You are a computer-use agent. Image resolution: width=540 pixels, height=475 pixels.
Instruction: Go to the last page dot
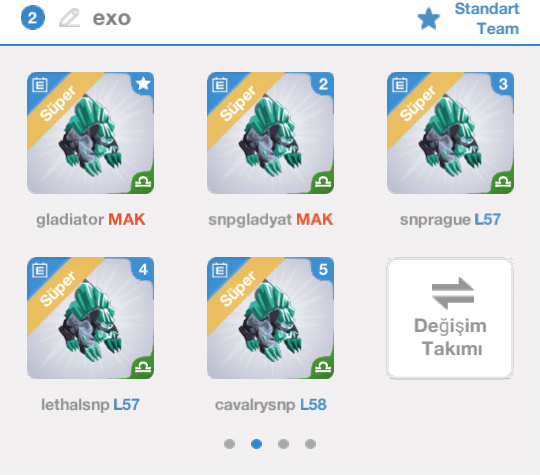(310, 444)
